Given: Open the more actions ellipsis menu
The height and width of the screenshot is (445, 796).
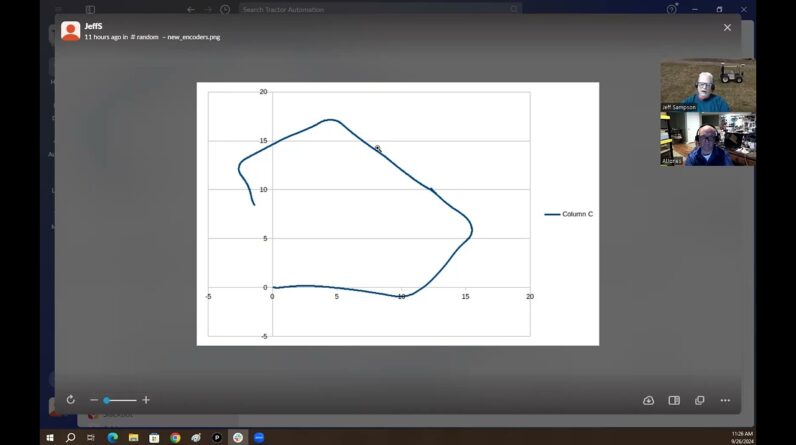Looking at the screenshot, I should 725,400.
